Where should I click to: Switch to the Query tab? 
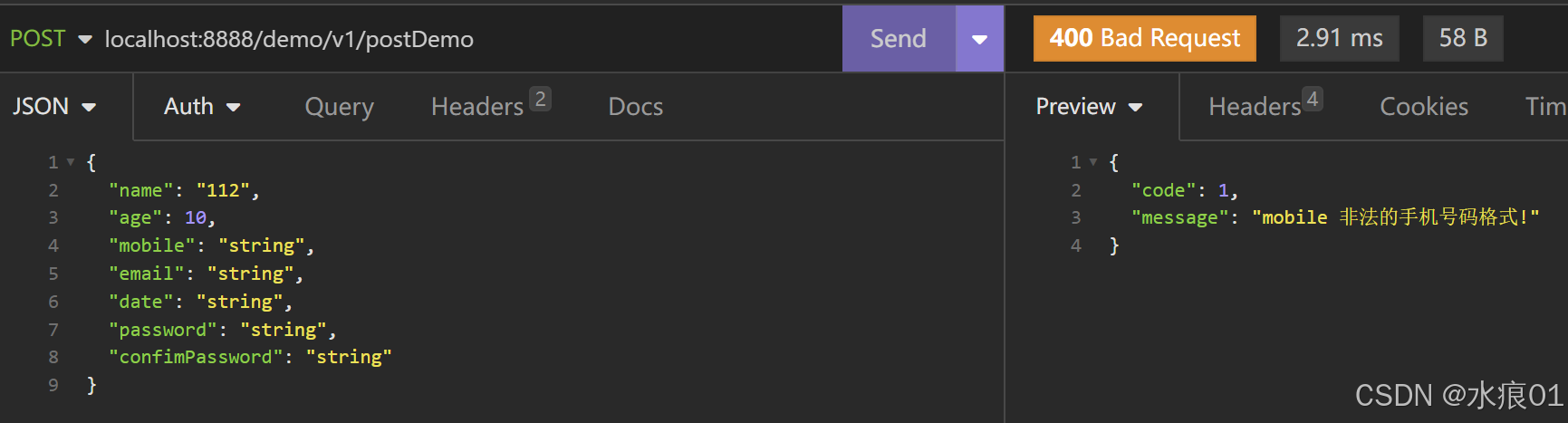coord(339,107)
